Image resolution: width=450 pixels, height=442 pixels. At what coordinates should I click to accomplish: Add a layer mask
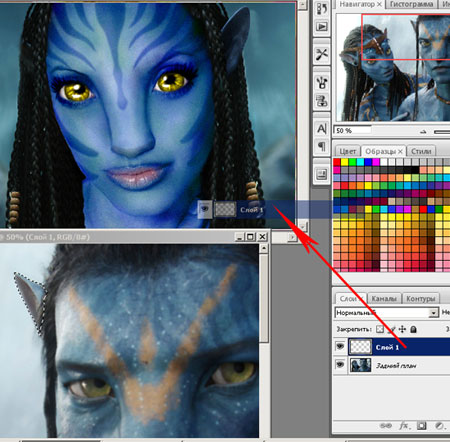pyautogui.click(x=422, y=426)
